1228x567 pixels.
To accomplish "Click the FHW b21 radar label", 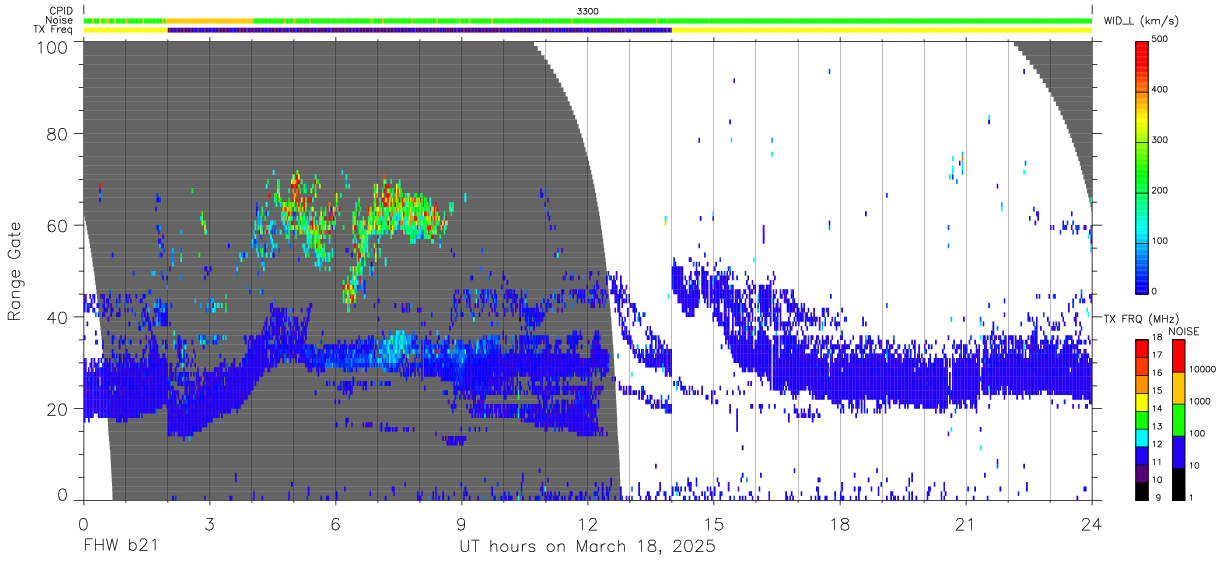I will click(x=119, y=547).
